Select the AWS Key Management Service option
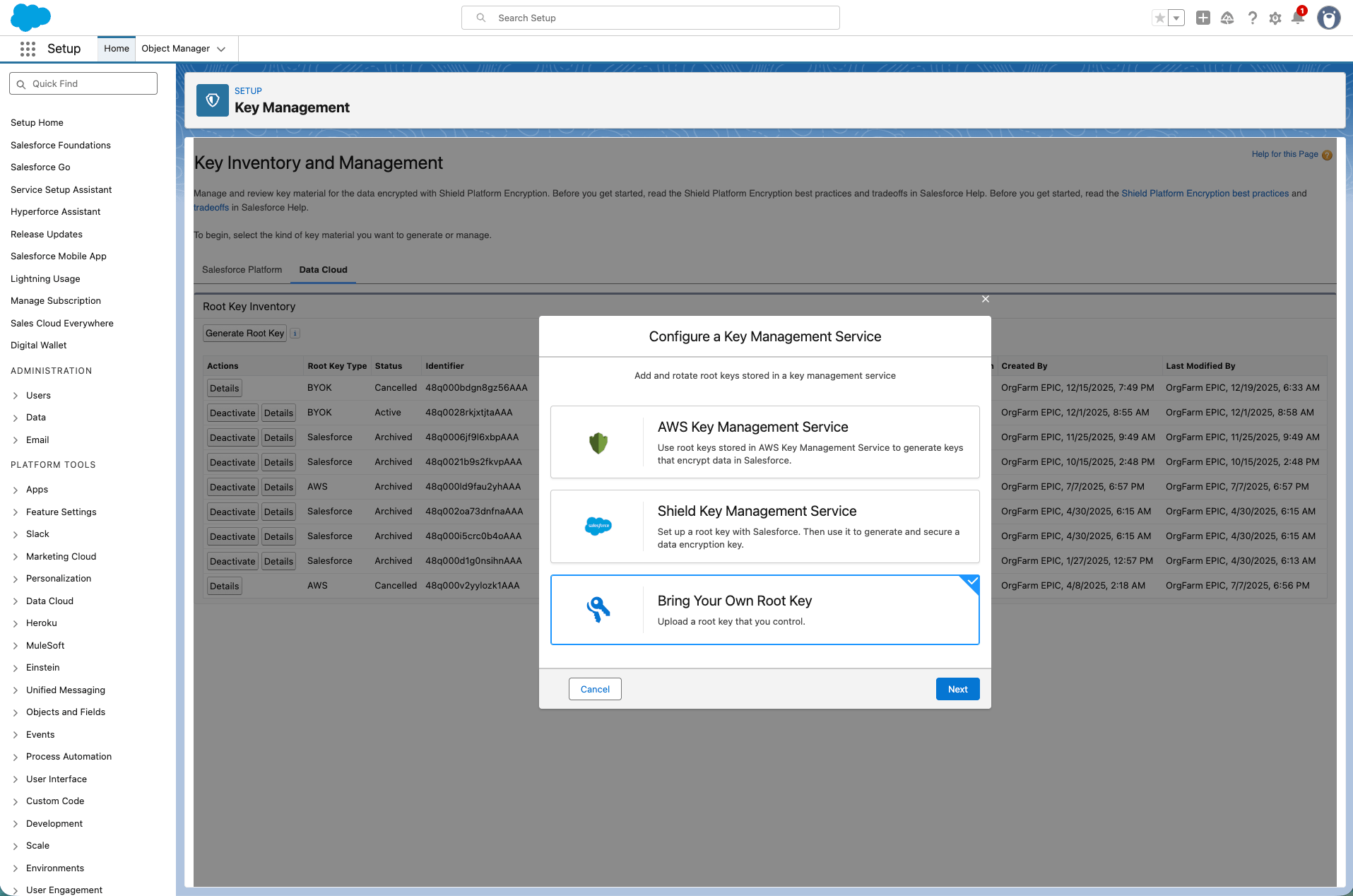The image size is (1353, 896). tap(764, 442)
